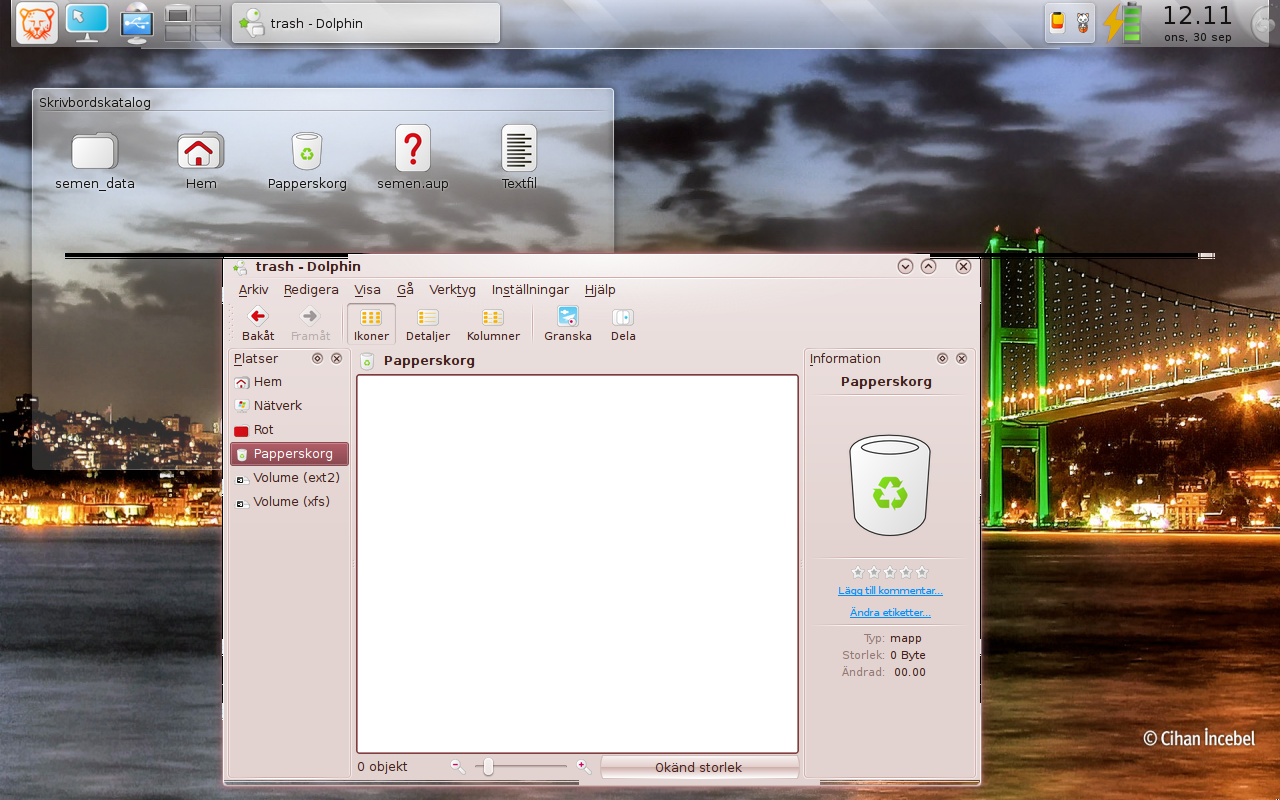
Task: Open the Visa menu
Action: tap(367, 290)
